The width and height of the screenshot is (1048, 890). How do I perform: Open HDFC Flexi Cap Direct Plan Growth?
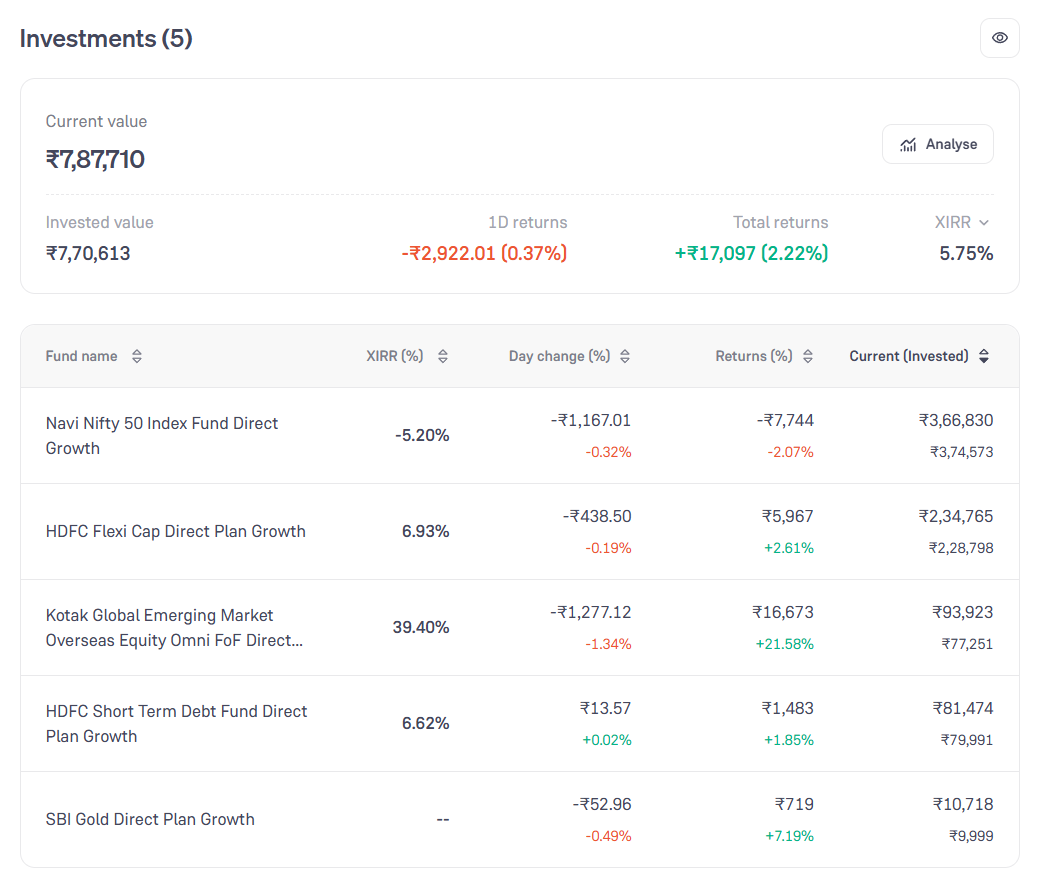pos(520,532)
